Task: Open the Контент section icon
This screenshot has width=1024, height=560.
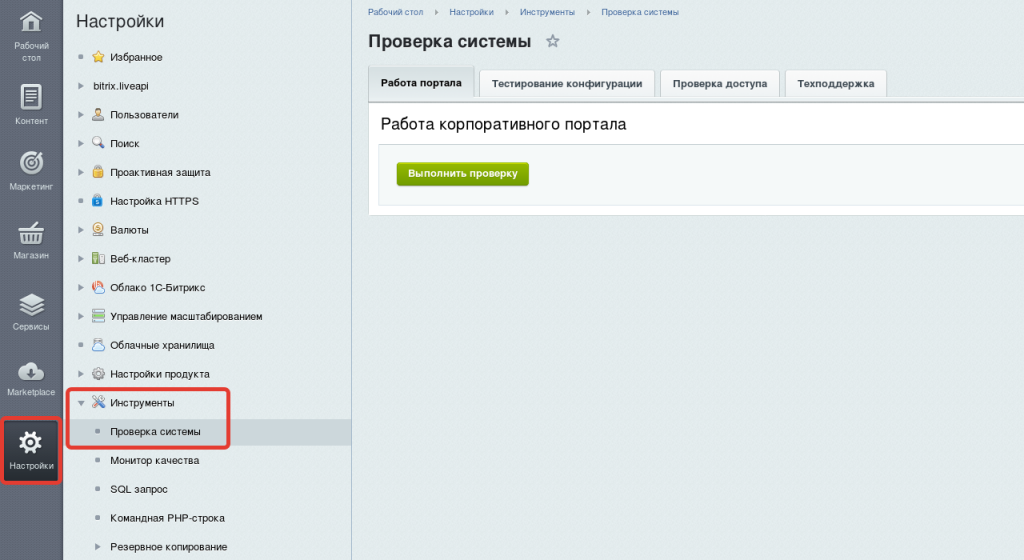Action: pyautogui.click(x=31, y=97)
